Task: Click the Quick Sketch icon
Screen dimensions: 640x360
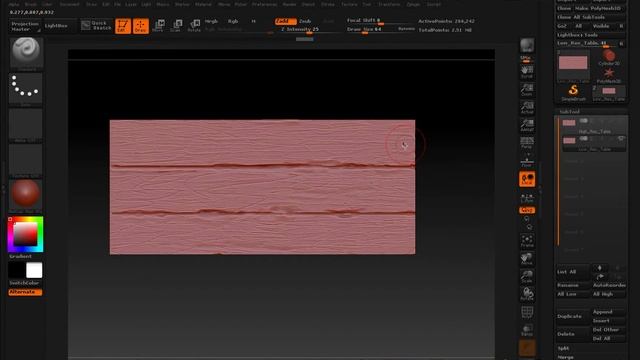Action: point(96,25)
